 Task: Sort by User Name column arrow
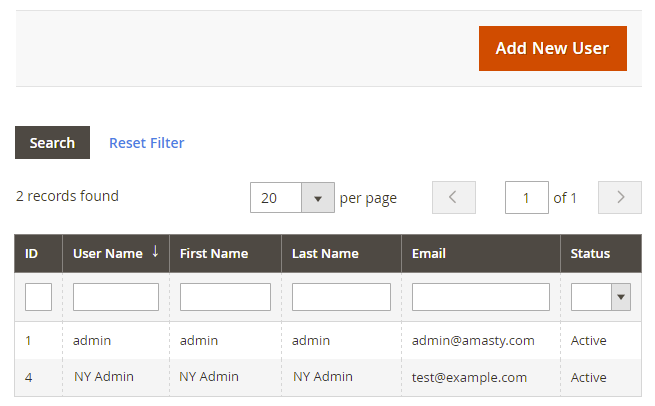coord(155,253)
